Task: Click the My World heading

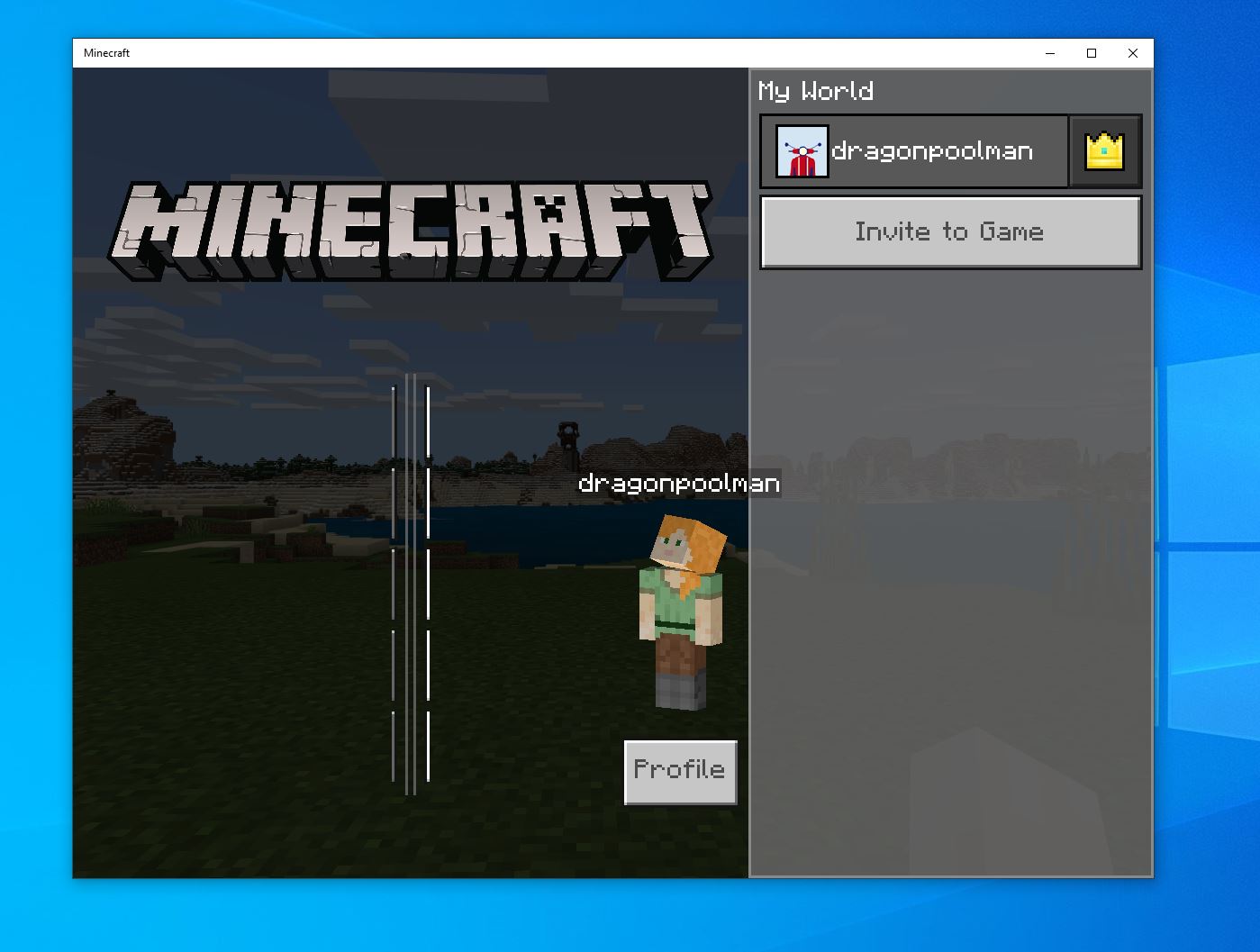Action: click(816, 91)
